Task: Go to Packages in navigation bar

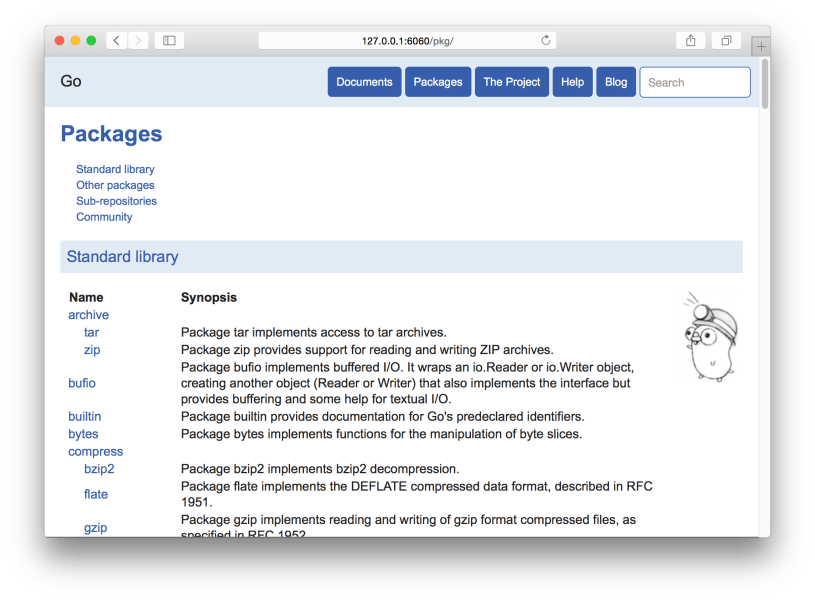Action: tap(438, 82)
